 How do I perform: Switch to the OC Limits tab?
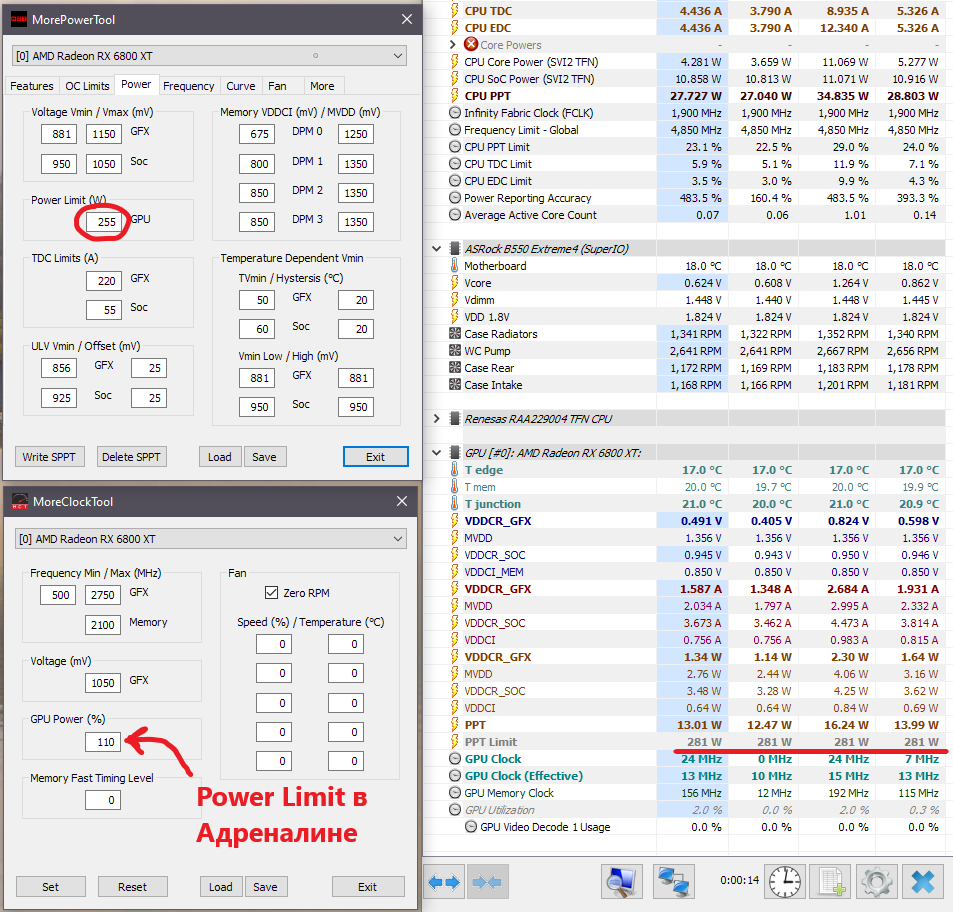pyautogui.click(x=88, y=86)
